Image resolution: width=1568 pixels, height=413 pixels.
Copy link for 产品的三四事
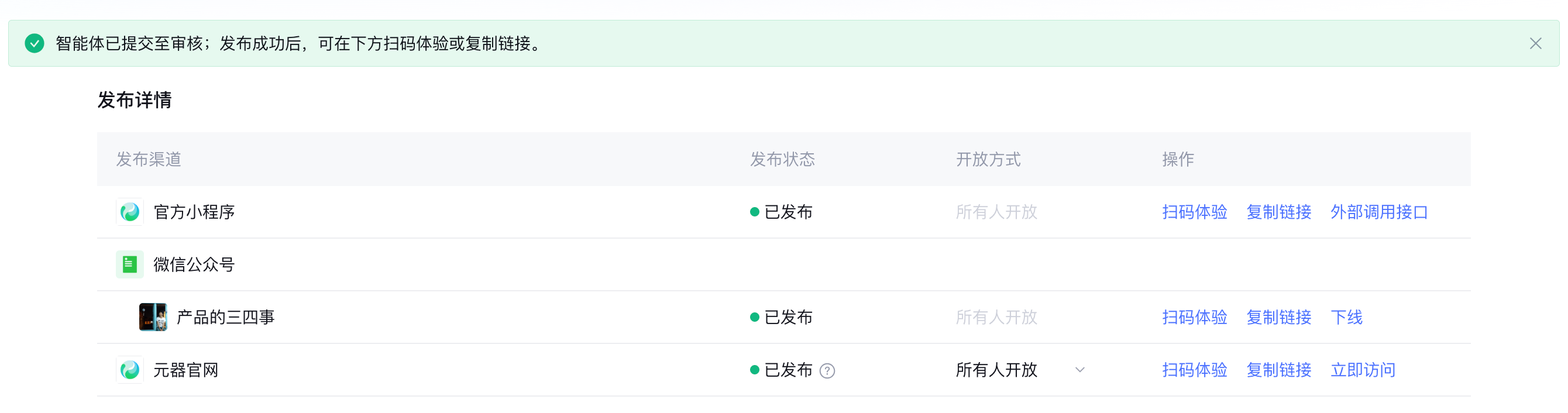pyautogui.click(x=1278, y=317)
